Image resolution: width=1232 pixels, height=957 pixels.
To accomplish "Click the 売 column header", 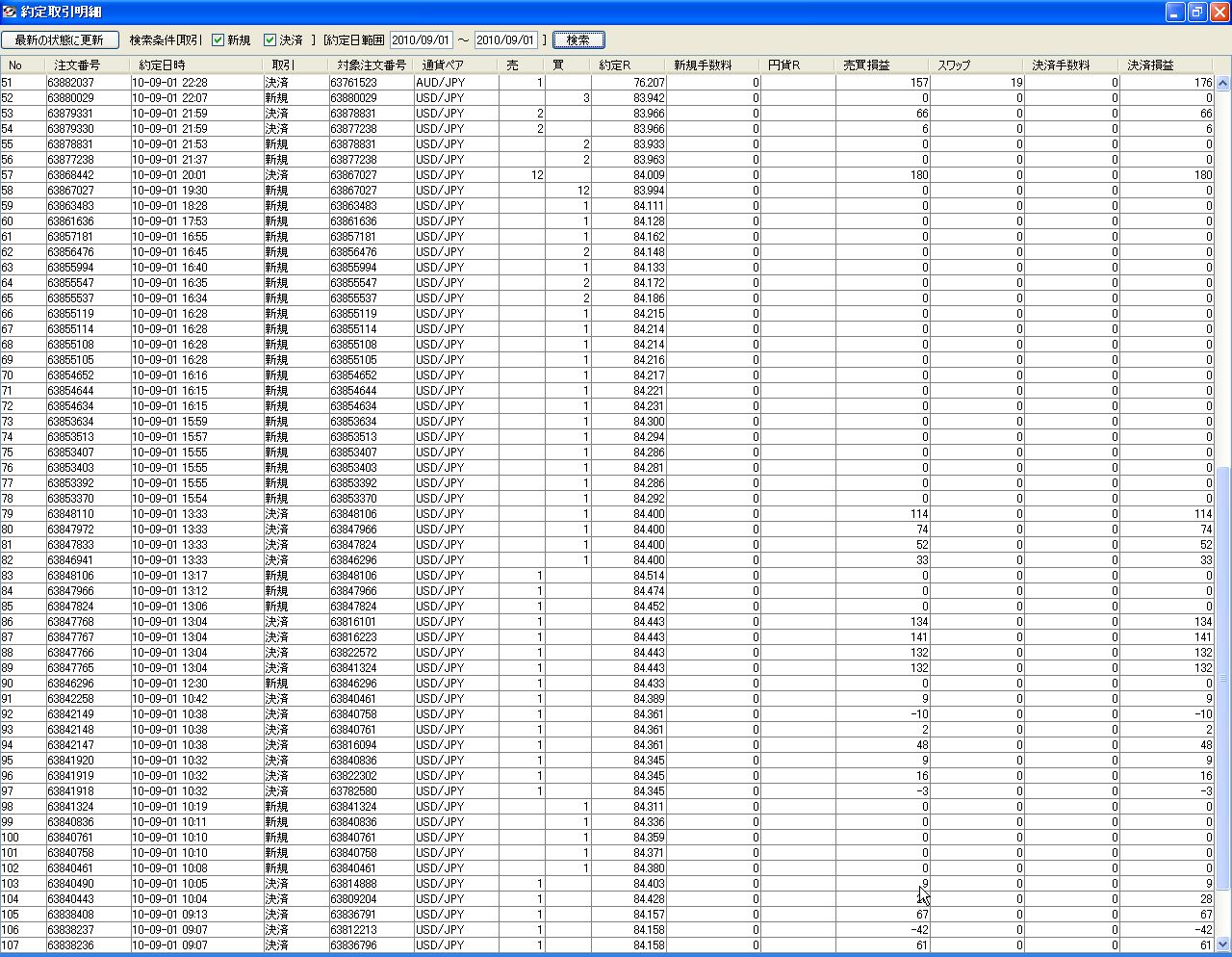I will point(522,65).
